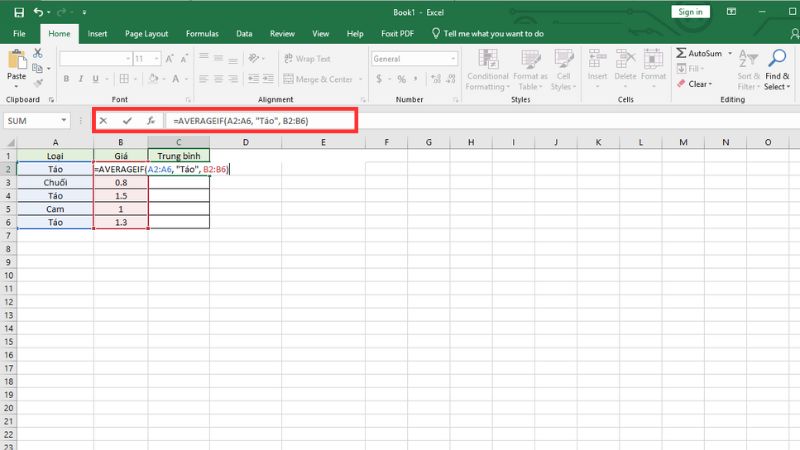The height and width of the screenshot is (450, 800).
Task: Toggle Bold formatting
Action: point(66,79)
